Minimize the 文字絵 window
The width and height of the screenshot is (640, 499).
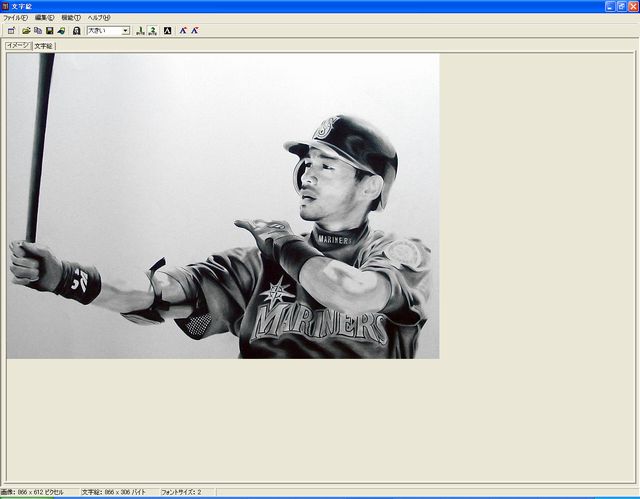610,6
